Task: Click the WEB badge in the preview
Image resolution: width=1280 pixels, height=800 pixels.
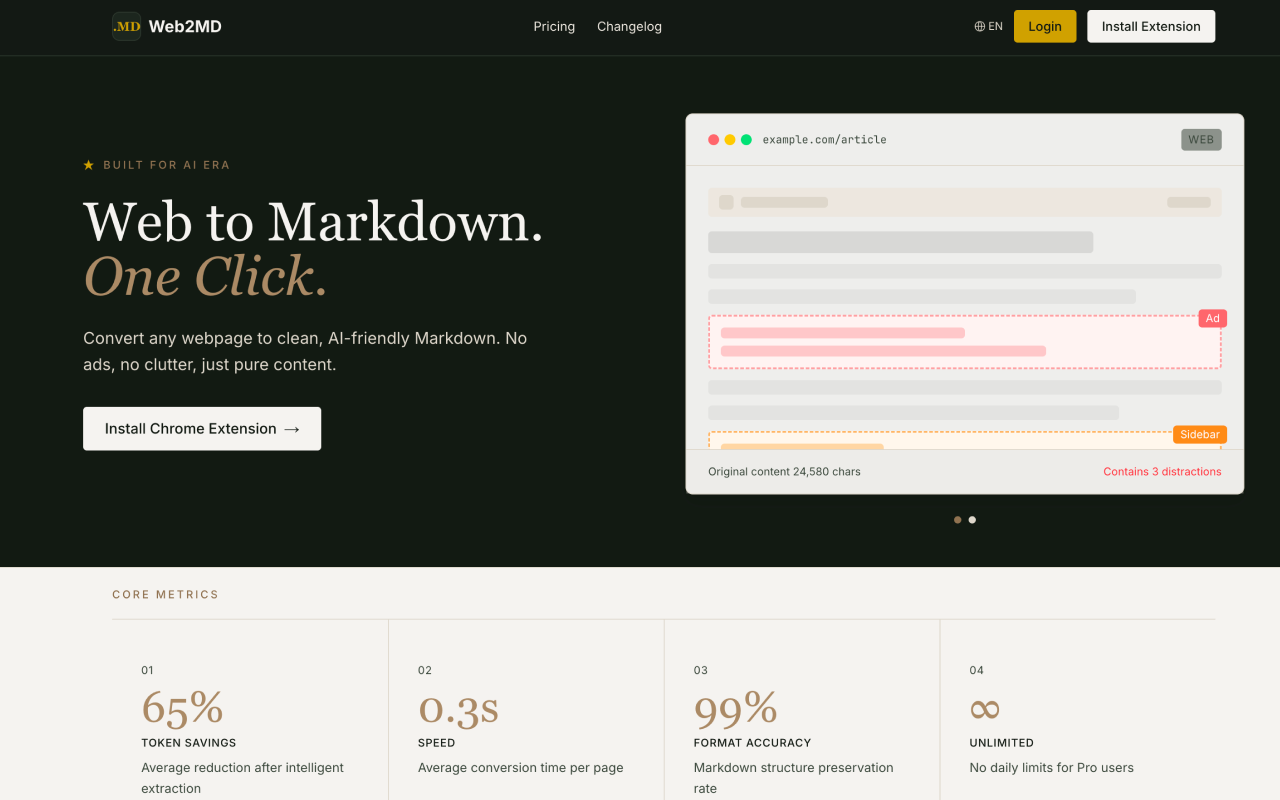Action: click(1201, 140)
